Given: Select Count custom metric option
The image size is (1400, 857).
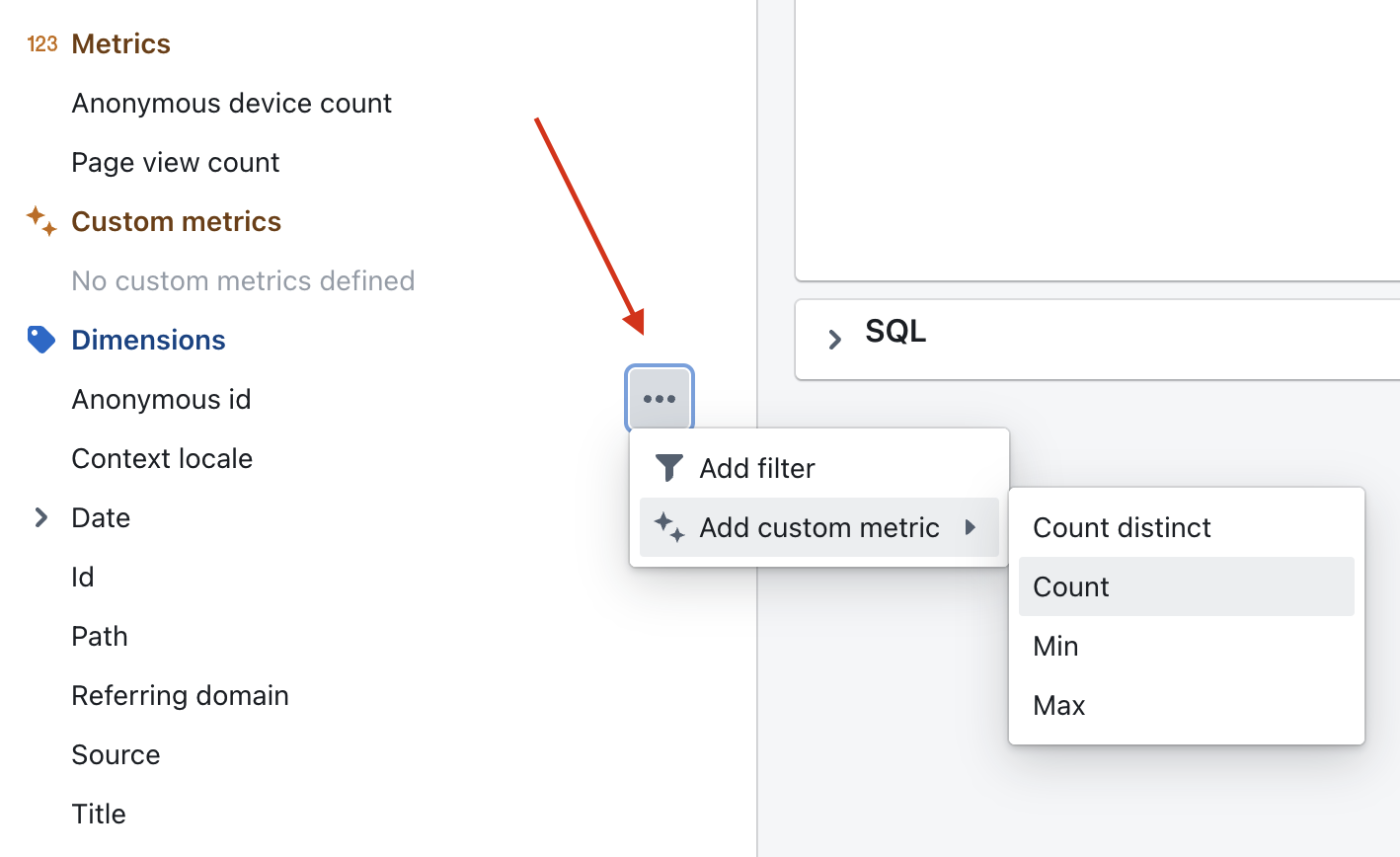Looking at the screenshot, I should click(1071, 586).
